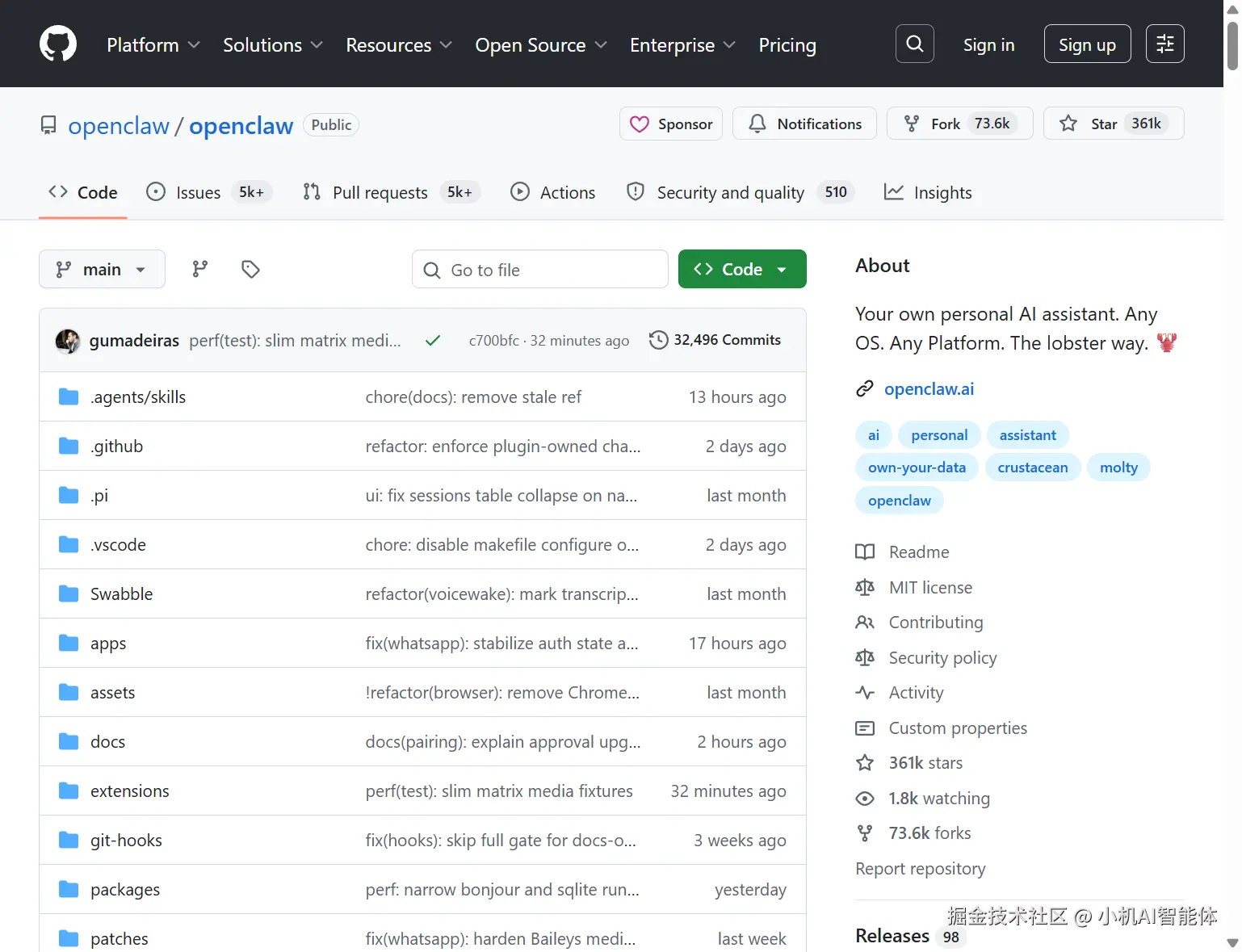Viewport: 1242px width, 952px height.
Task: Click the Notifications bell icon
Action: pos(757,124)
